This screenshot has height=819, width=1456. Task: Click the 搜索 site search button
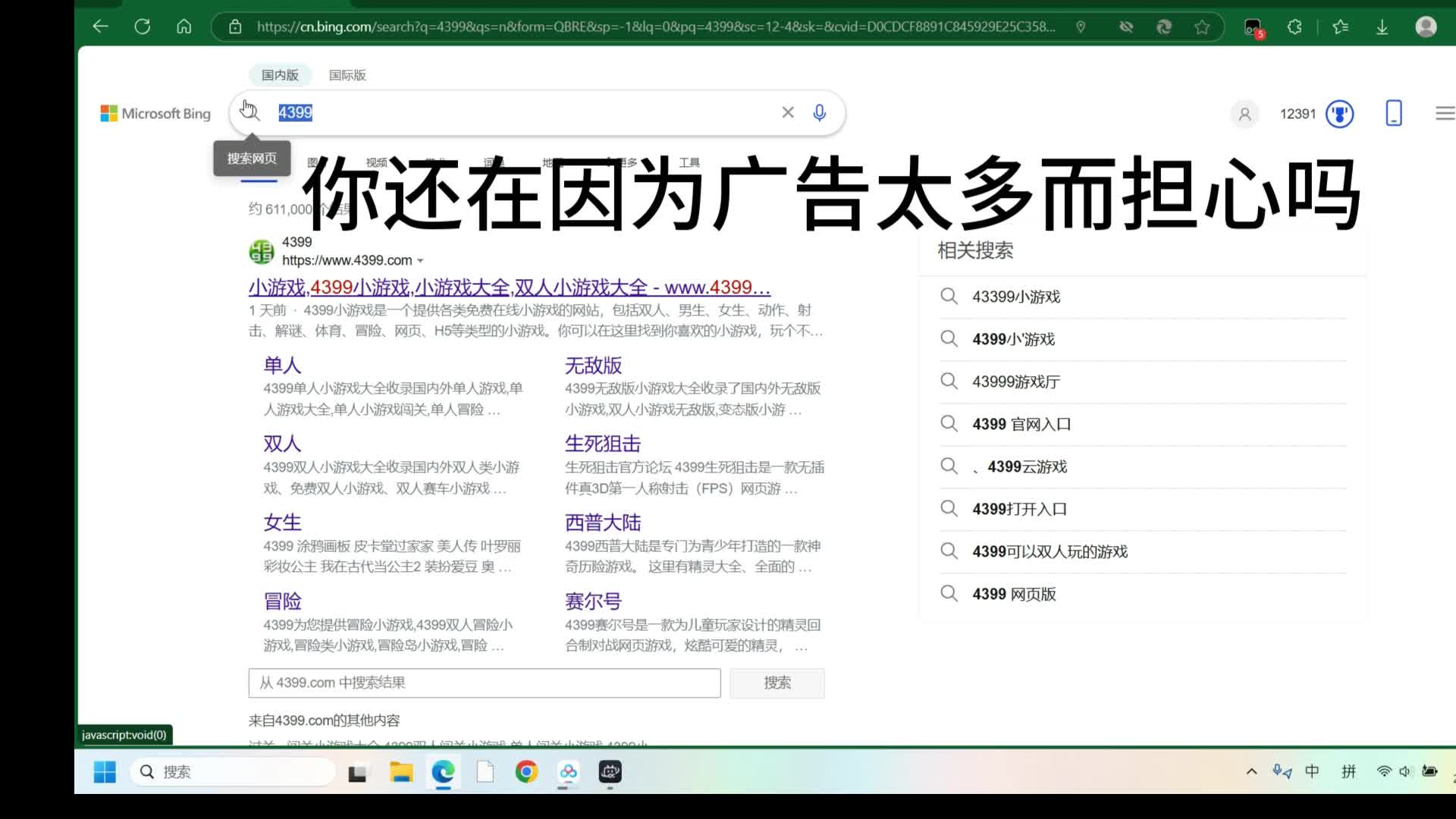click(x=777, y=682)
